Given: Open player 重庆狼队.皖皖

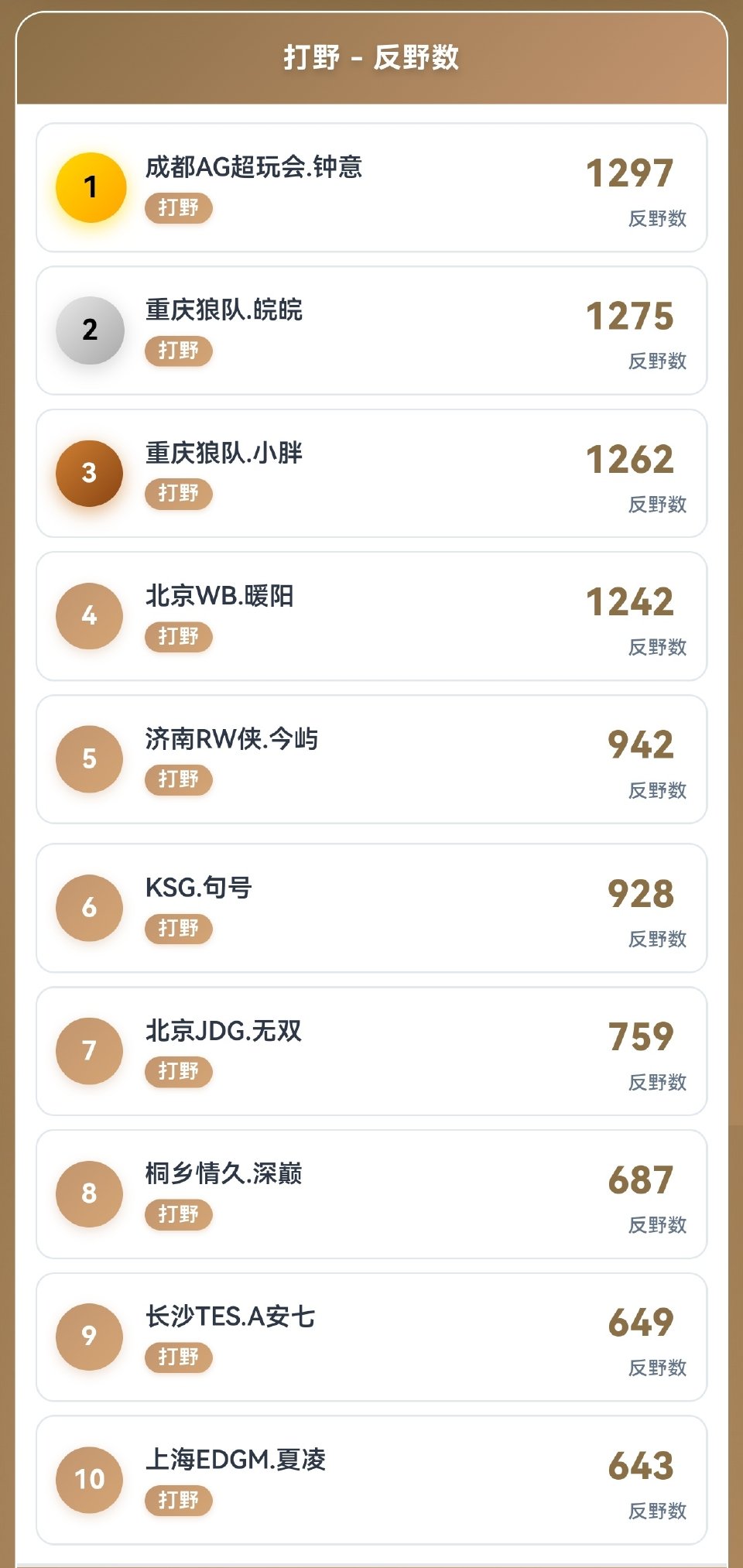Looking at the screenshot, I should pos(224,310).
